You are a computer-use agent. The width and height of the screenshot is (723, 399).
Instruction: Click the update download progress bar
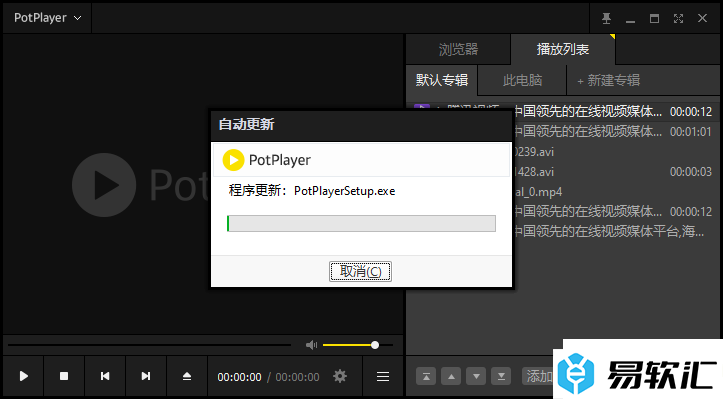[x=361, y=223]
